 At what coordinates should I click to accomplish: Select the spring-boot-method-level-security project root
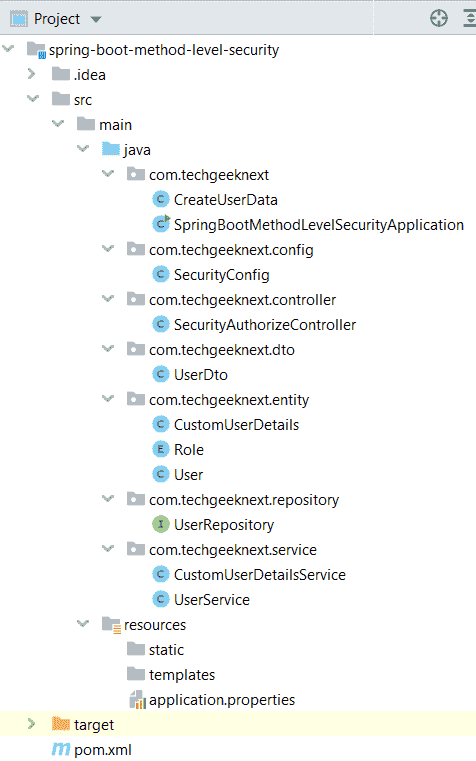point(164,50)
